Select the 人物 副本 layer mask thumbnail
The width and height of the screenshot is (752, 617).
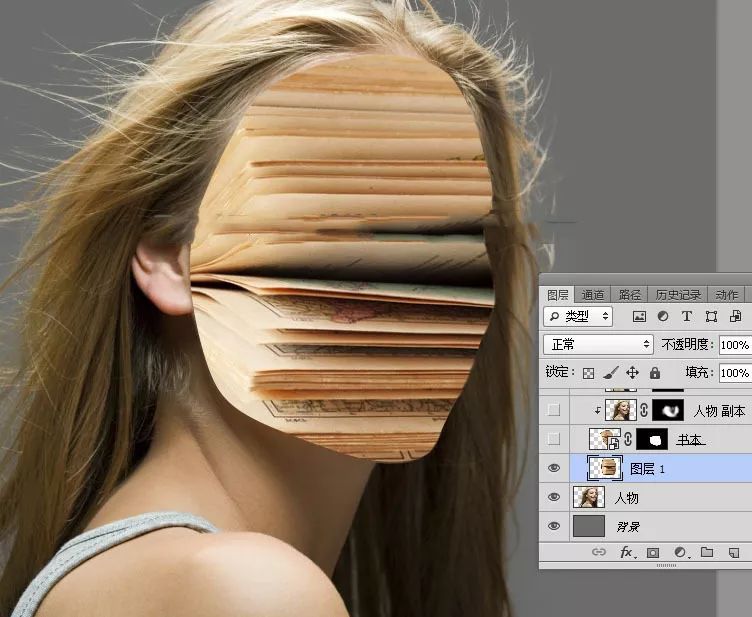(x=668, y=410)
